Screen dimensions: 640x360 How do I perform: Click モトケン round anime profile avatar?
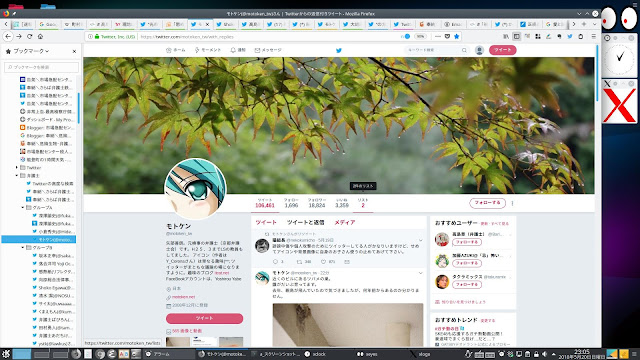click(195, 189)
